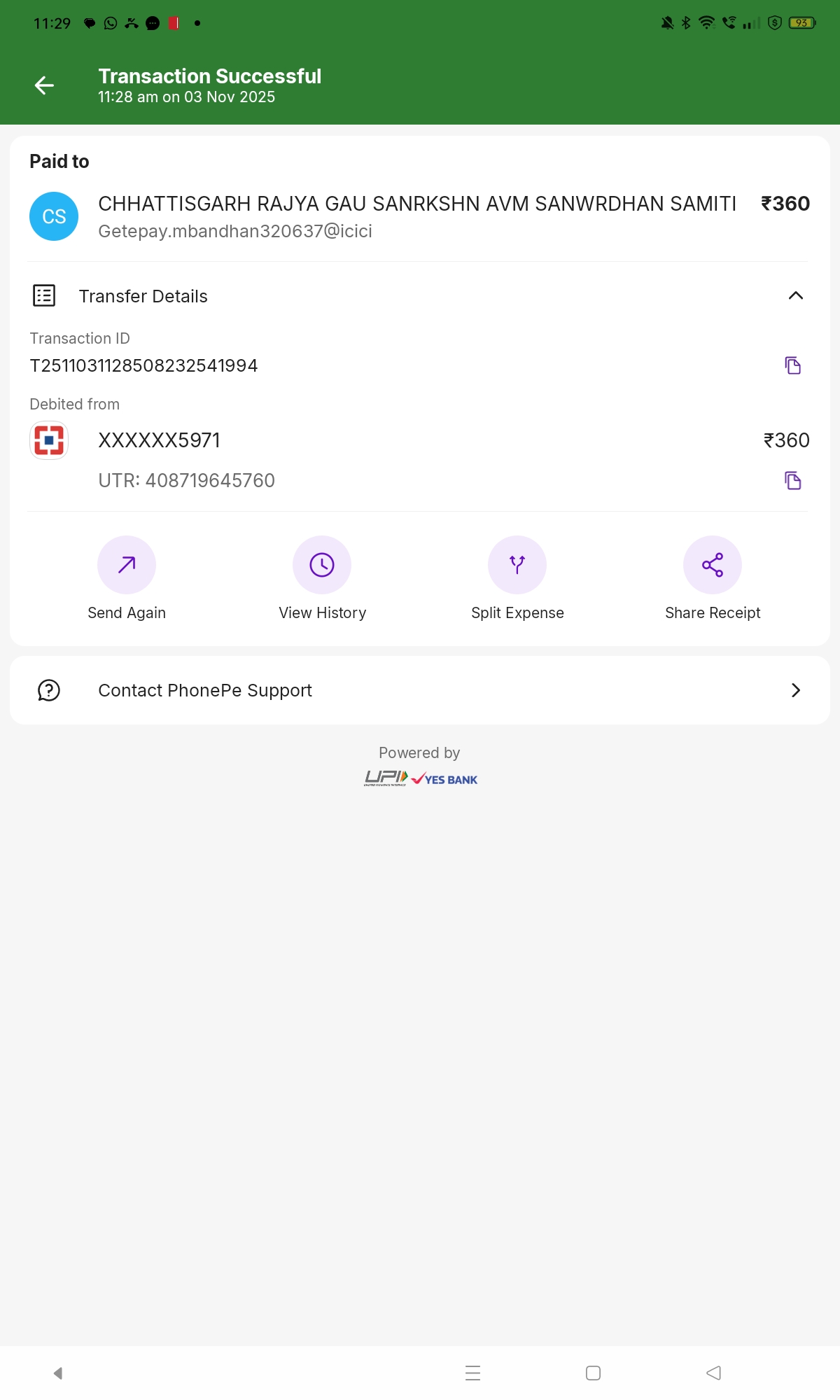Copy the UTR number

coord(792,481)
